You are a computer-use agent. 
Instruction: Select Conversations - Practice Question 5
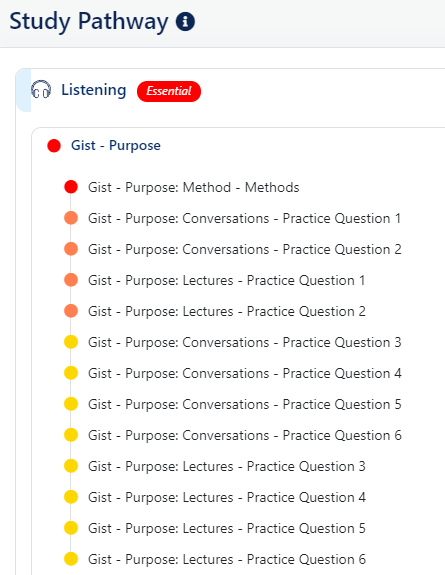click(x=244, y=404)
